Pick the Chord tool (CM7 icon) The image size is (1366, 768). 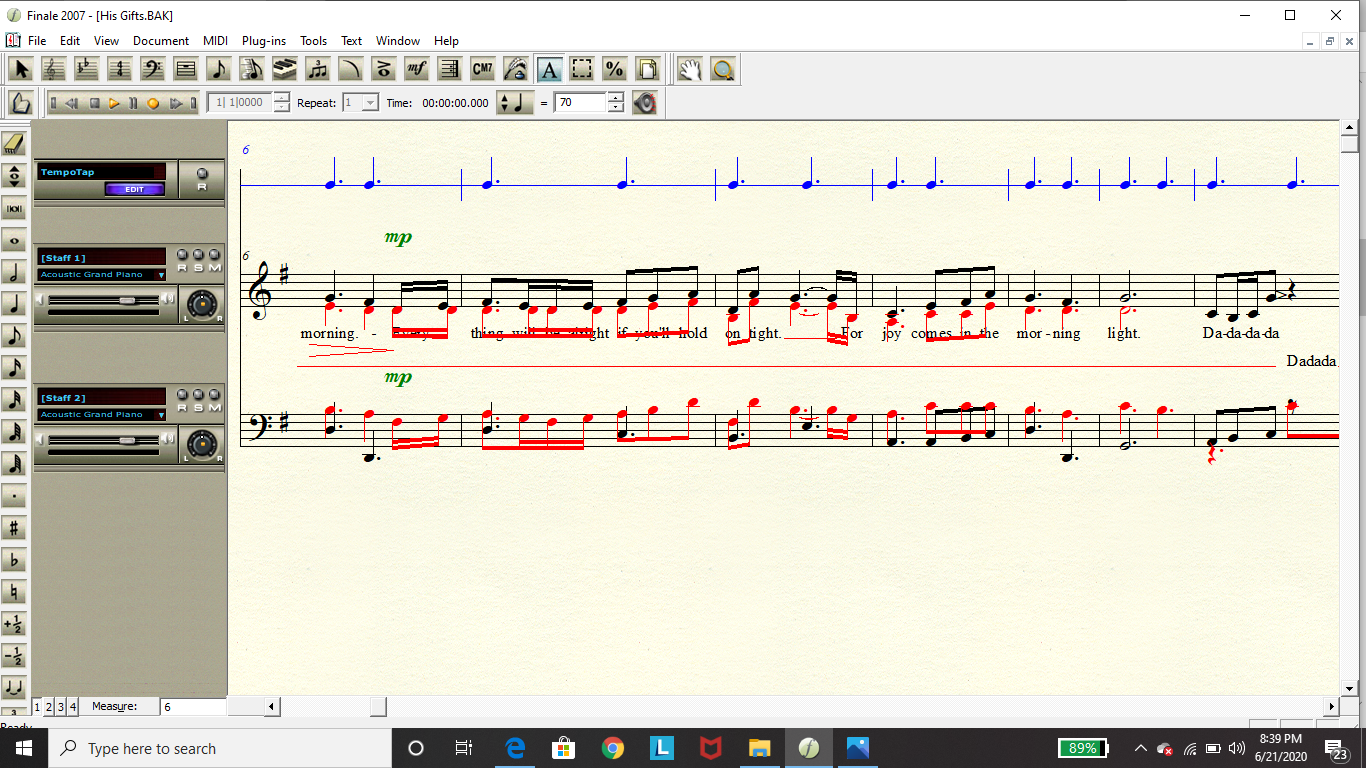click(482, 69)
